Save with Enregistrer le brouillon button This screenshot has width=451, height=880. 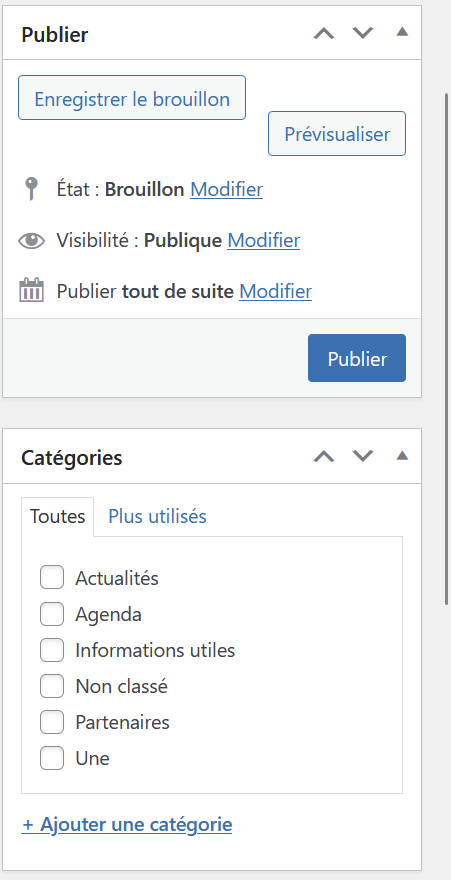132,98
